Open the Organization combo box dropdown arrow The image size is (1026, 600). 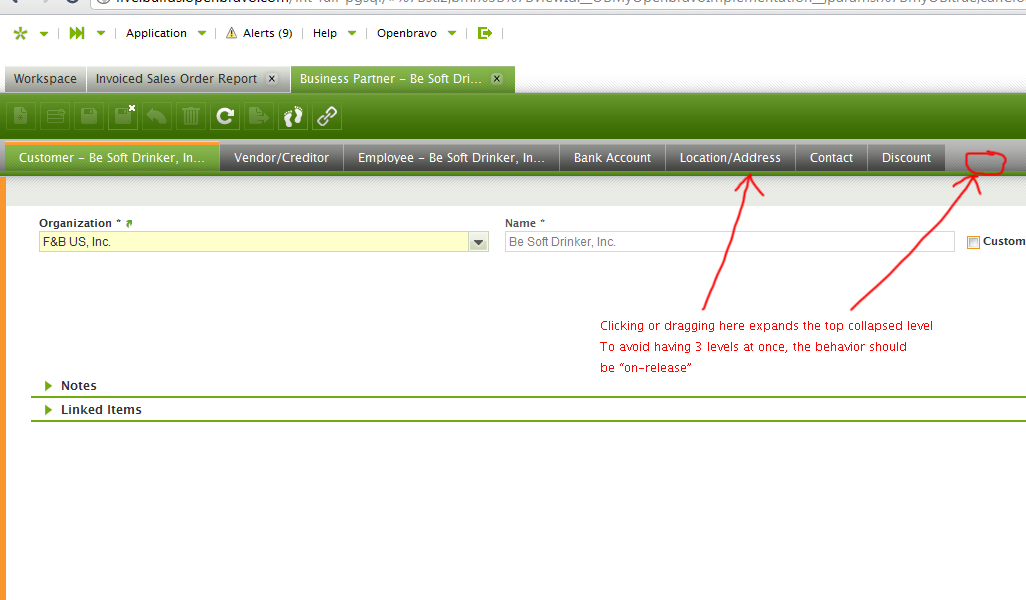click(478, 242)
